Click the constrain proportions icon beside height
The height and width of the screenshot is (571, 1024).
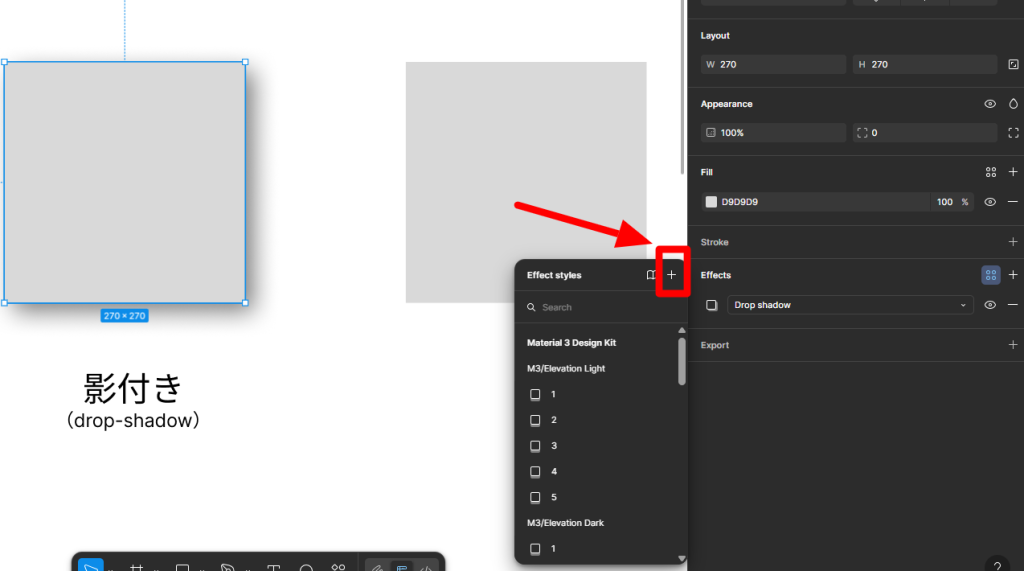1013,65
